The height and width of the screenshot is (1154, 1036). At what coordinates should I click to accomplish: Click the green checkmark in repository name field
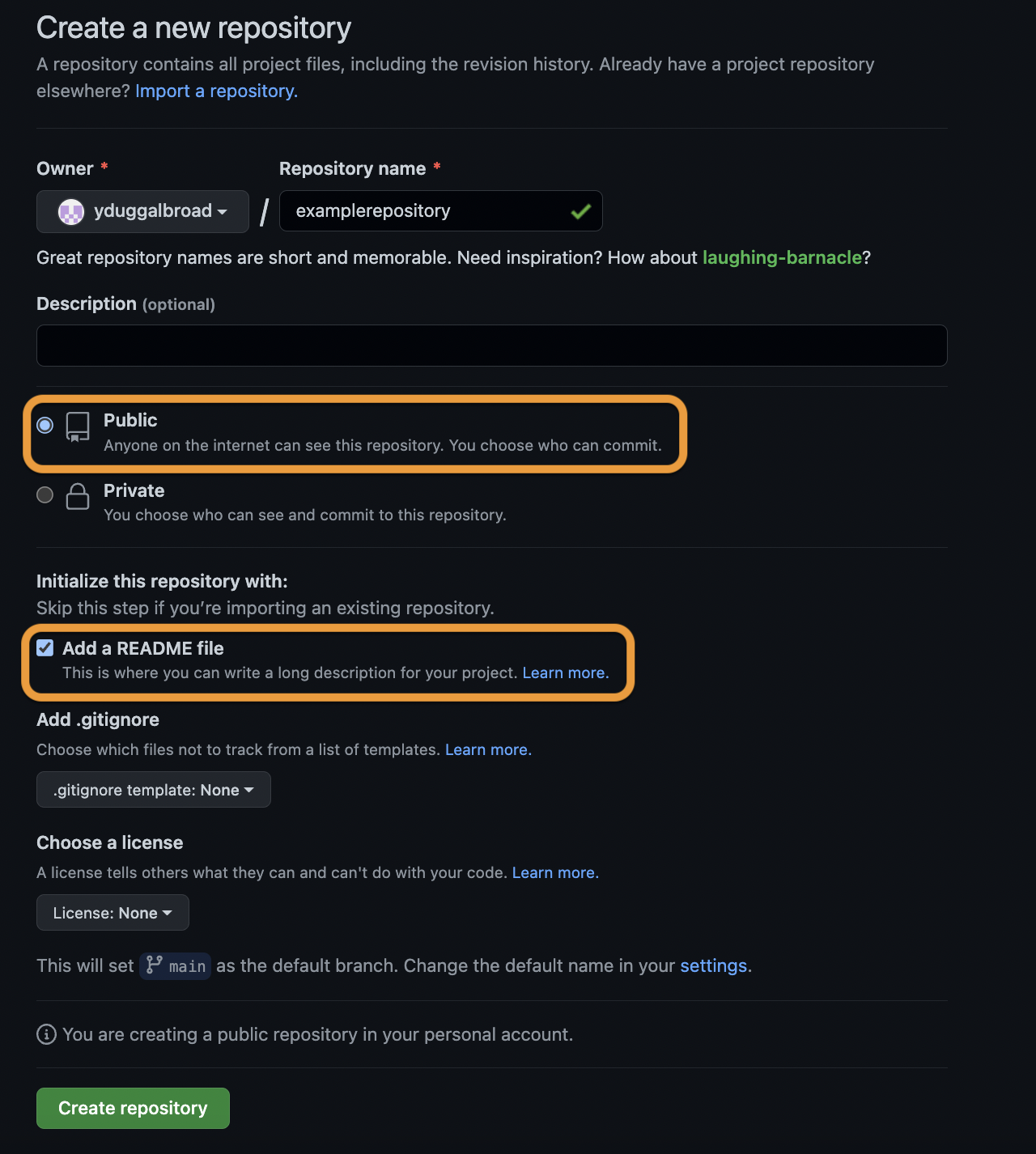[580, 212]
